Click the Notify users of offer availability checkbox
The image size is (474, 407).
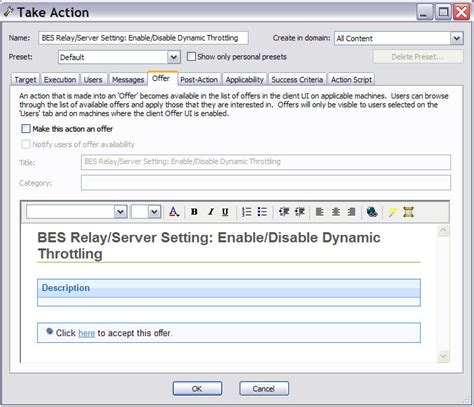pos(26,144)
